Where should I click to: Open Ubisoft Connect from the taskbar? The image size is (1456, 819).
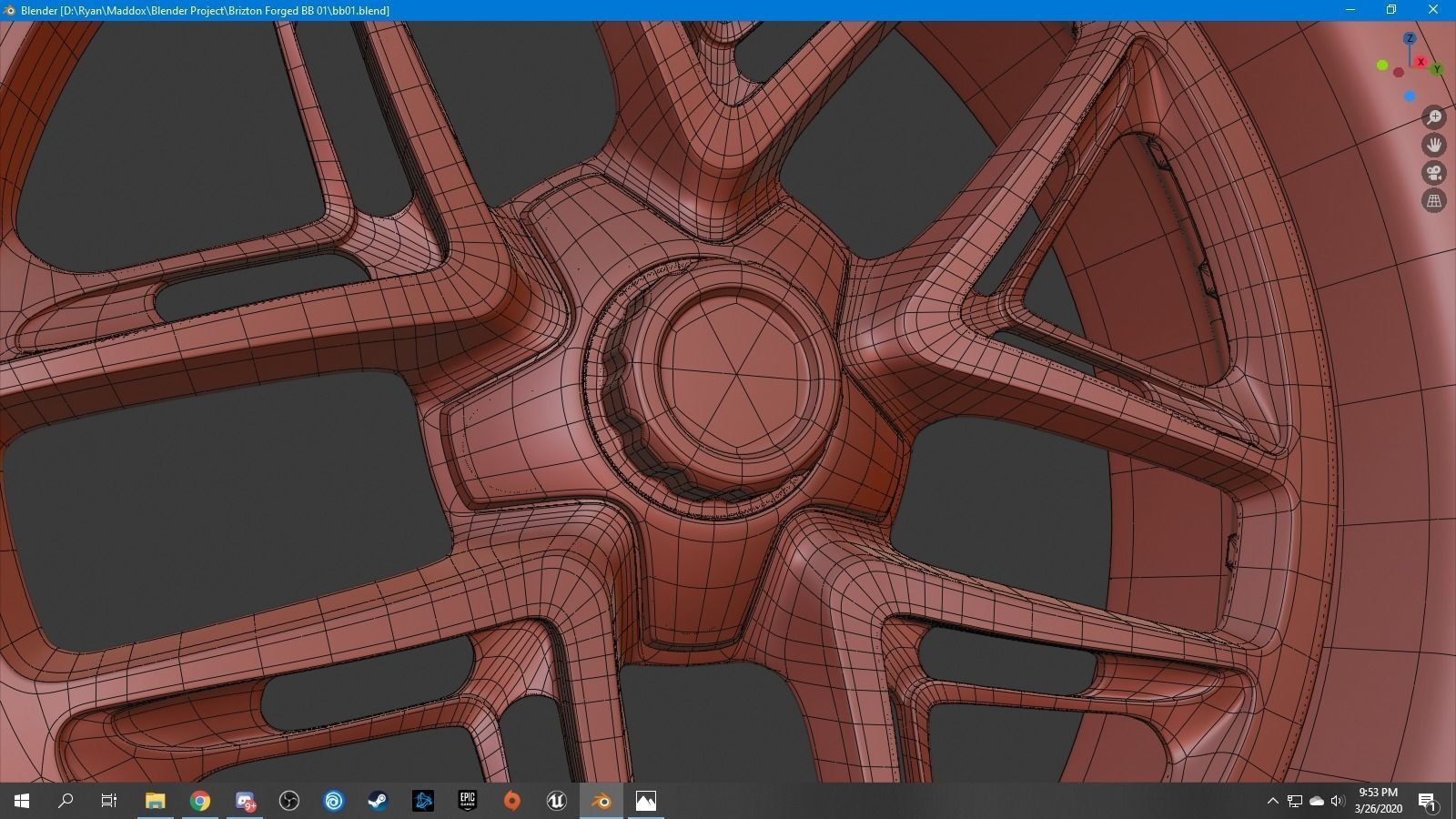334,801
